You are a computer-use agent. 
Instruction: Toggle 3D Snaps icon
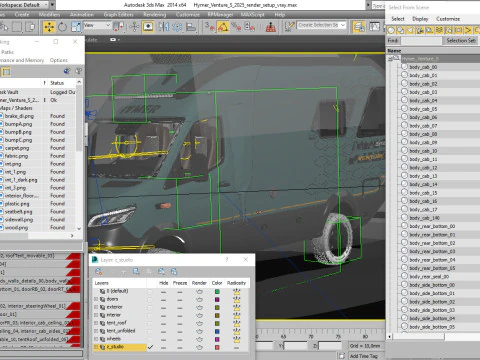[x=209, y=27]
